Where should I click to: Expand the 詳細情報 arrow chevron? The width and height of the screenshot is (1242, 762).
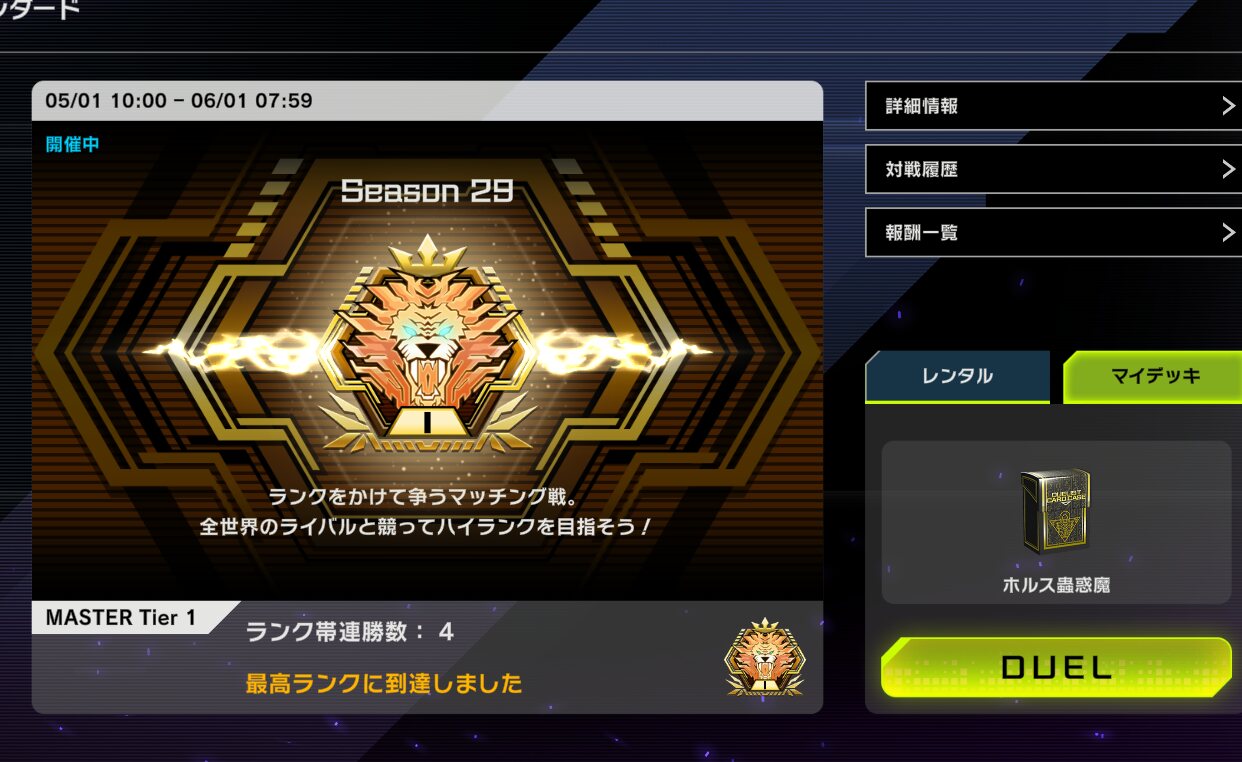click(1228, 106)
